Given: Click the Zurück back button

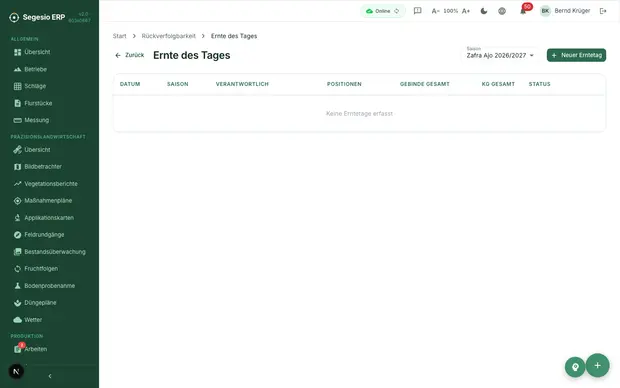Looking at the screenshot, I should (130, 55).
